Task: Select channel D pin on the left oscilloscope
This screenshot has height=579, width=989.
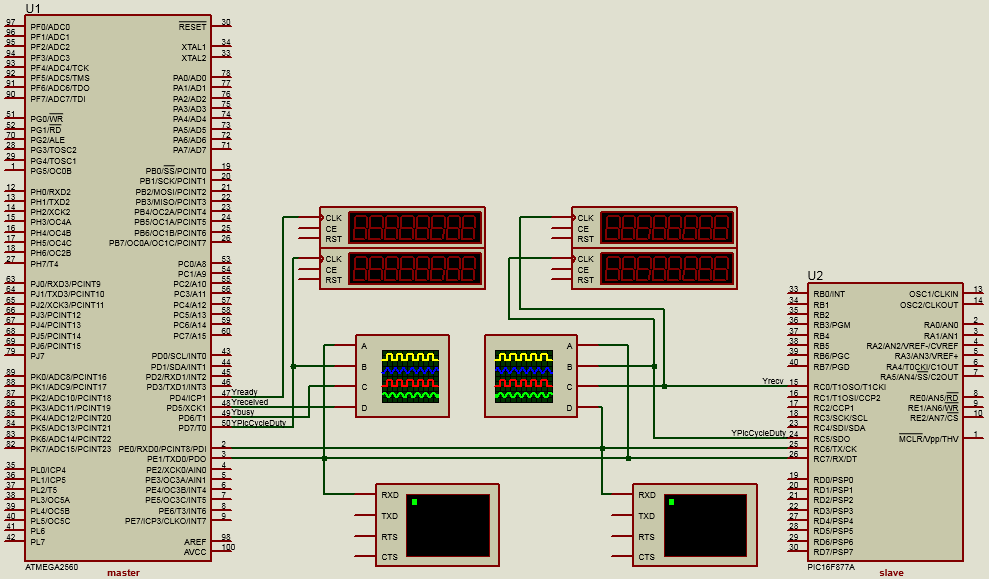Action: point(364,408)
